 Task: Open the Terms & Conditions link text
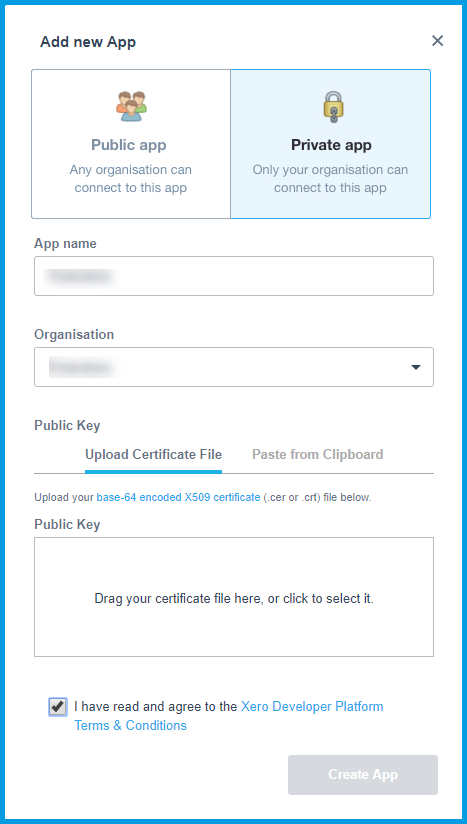point(130,726)
